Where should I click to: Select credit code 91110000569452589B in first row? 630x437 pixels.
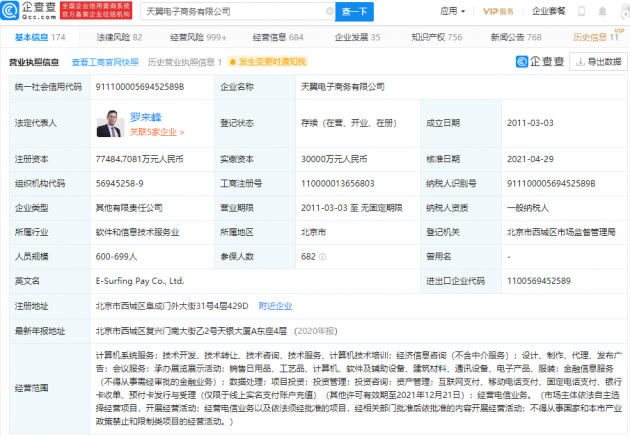pyautogui.click(x=140, y=87)
